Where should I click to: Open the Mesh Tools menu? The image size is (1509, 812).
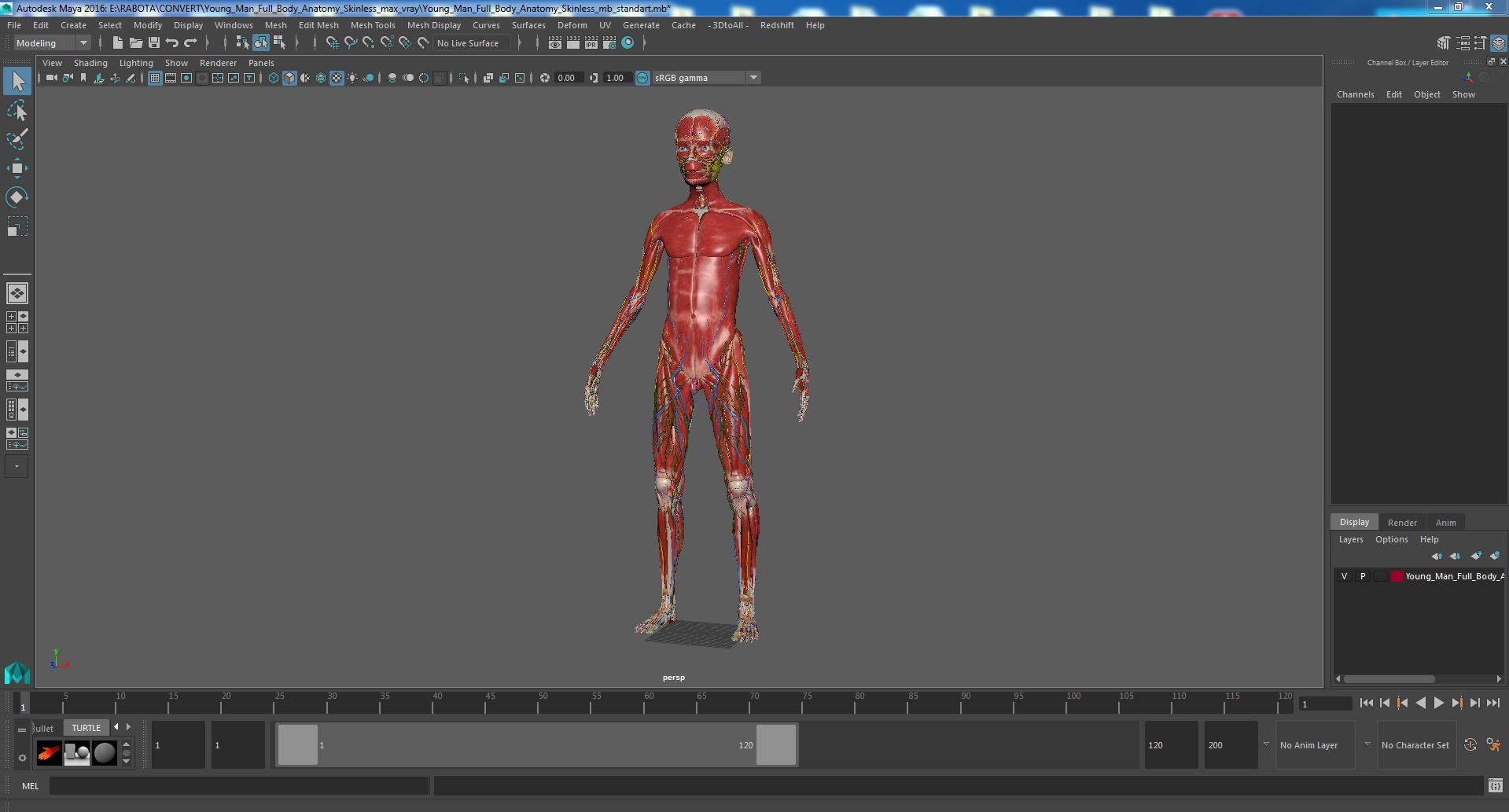click(x=373, y=25)
